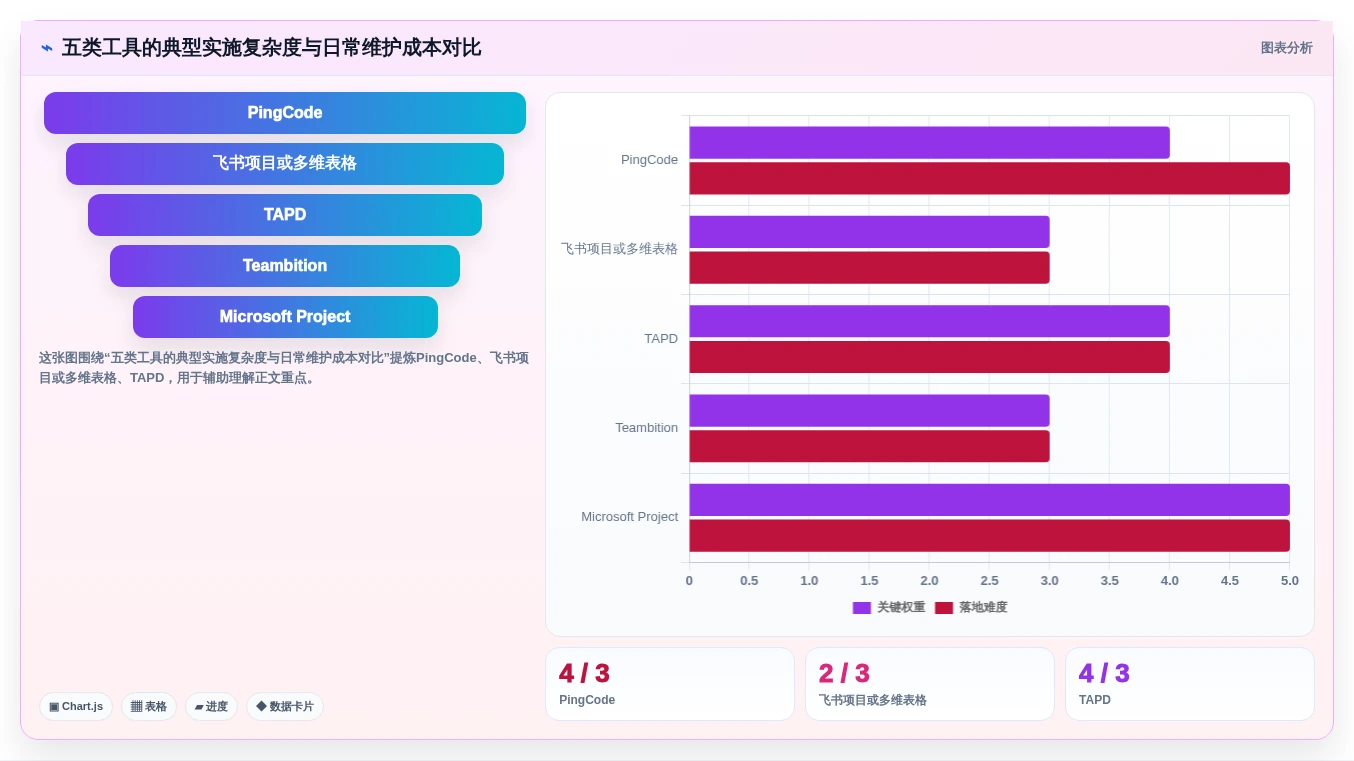This screenshot has height=761, width=1354.
Task: Open the TAPD 4 / 3 data card
Action: [x=1190, y=684]
